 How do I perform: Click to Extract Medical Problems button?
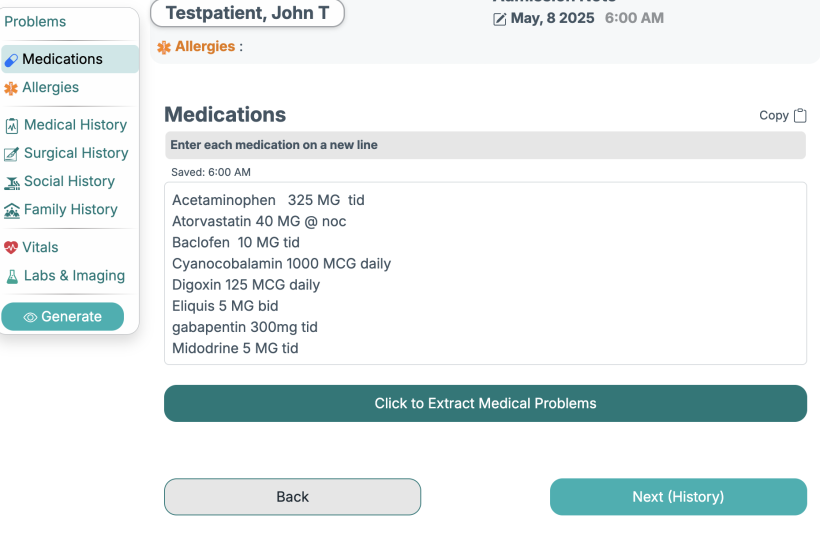pos(485,404)
